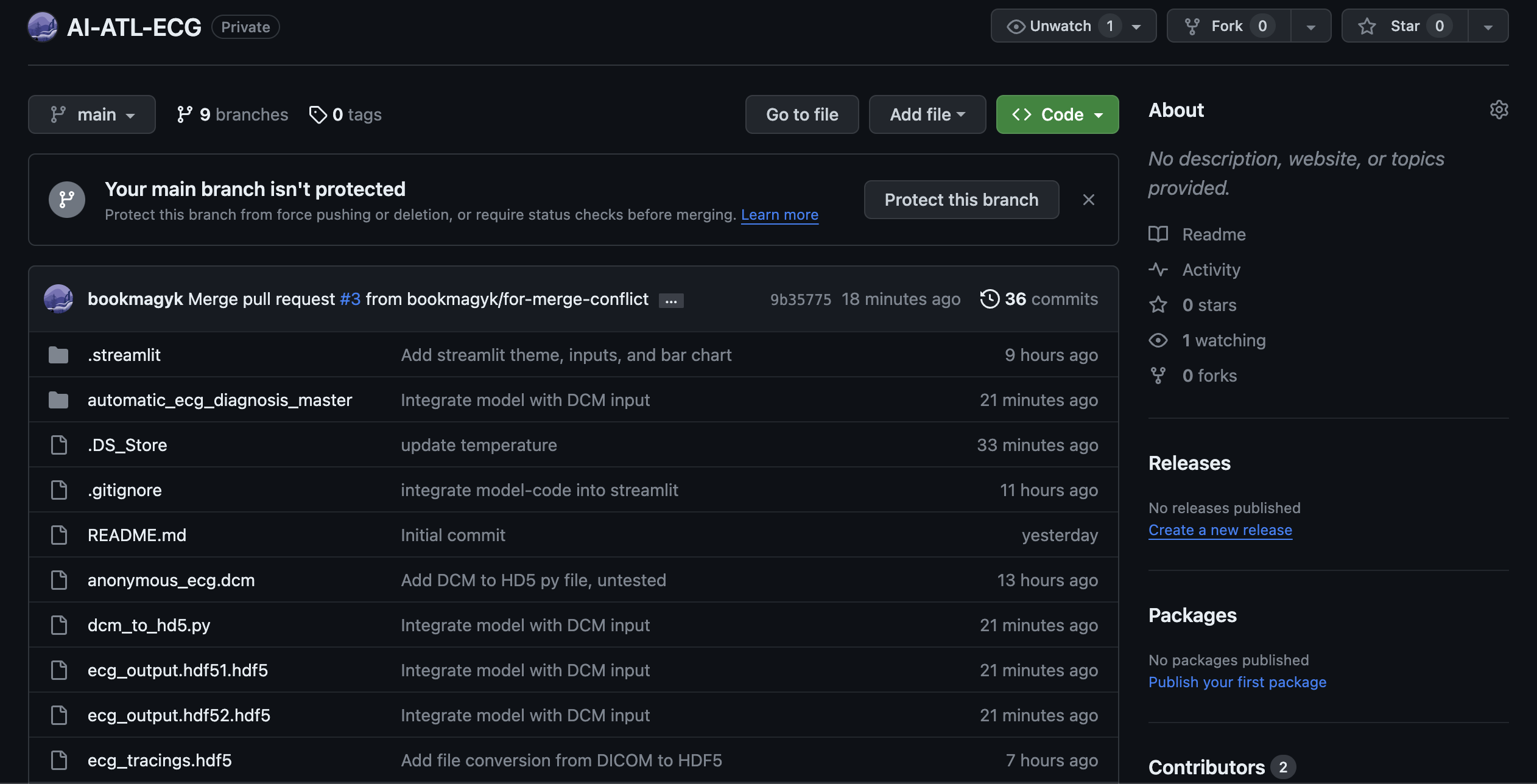Viewport: 1537px width, 784px height.
Task: Click the Readme book icon
Action: 1158,234
